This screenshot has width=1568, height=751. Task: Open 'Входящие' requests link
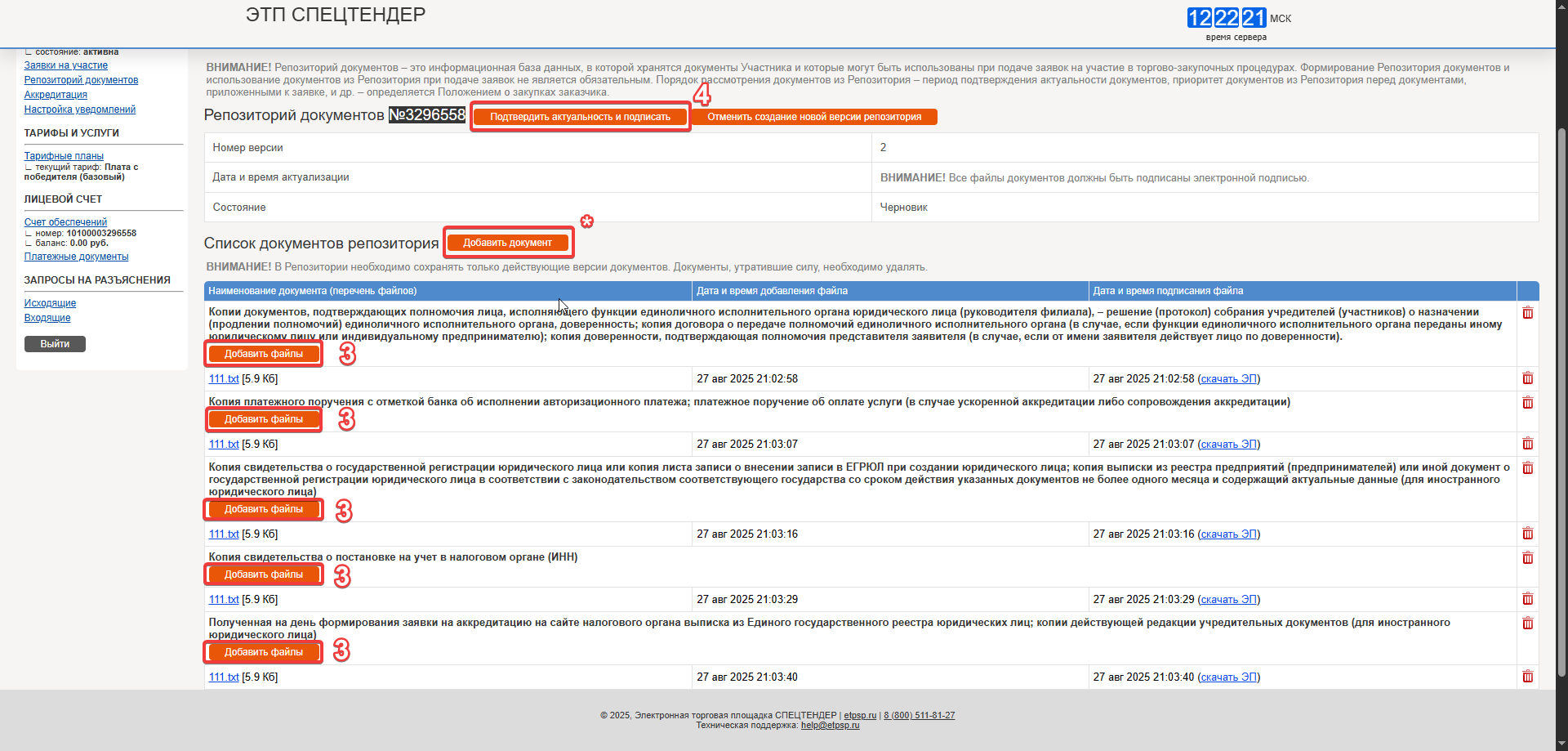pos(47,318)
